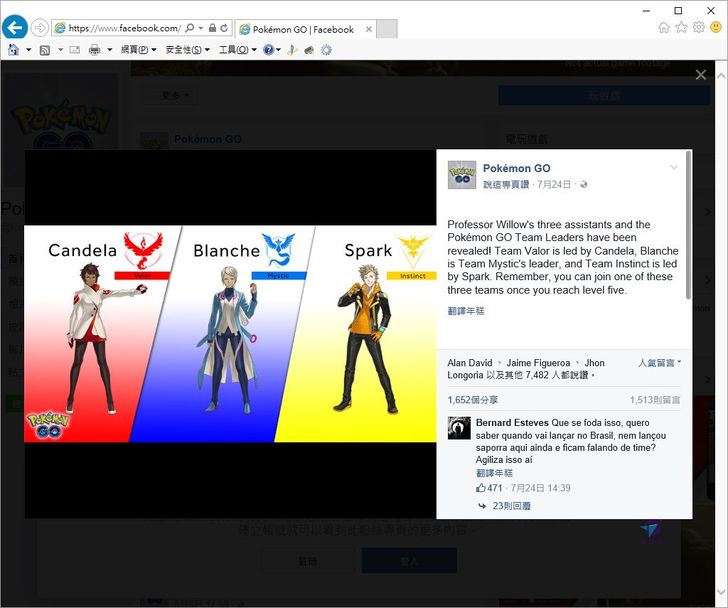The width and height of the screenshot is (728, 608).
Task: Close the photo viewer overlay with X
Action: (701, 75)
